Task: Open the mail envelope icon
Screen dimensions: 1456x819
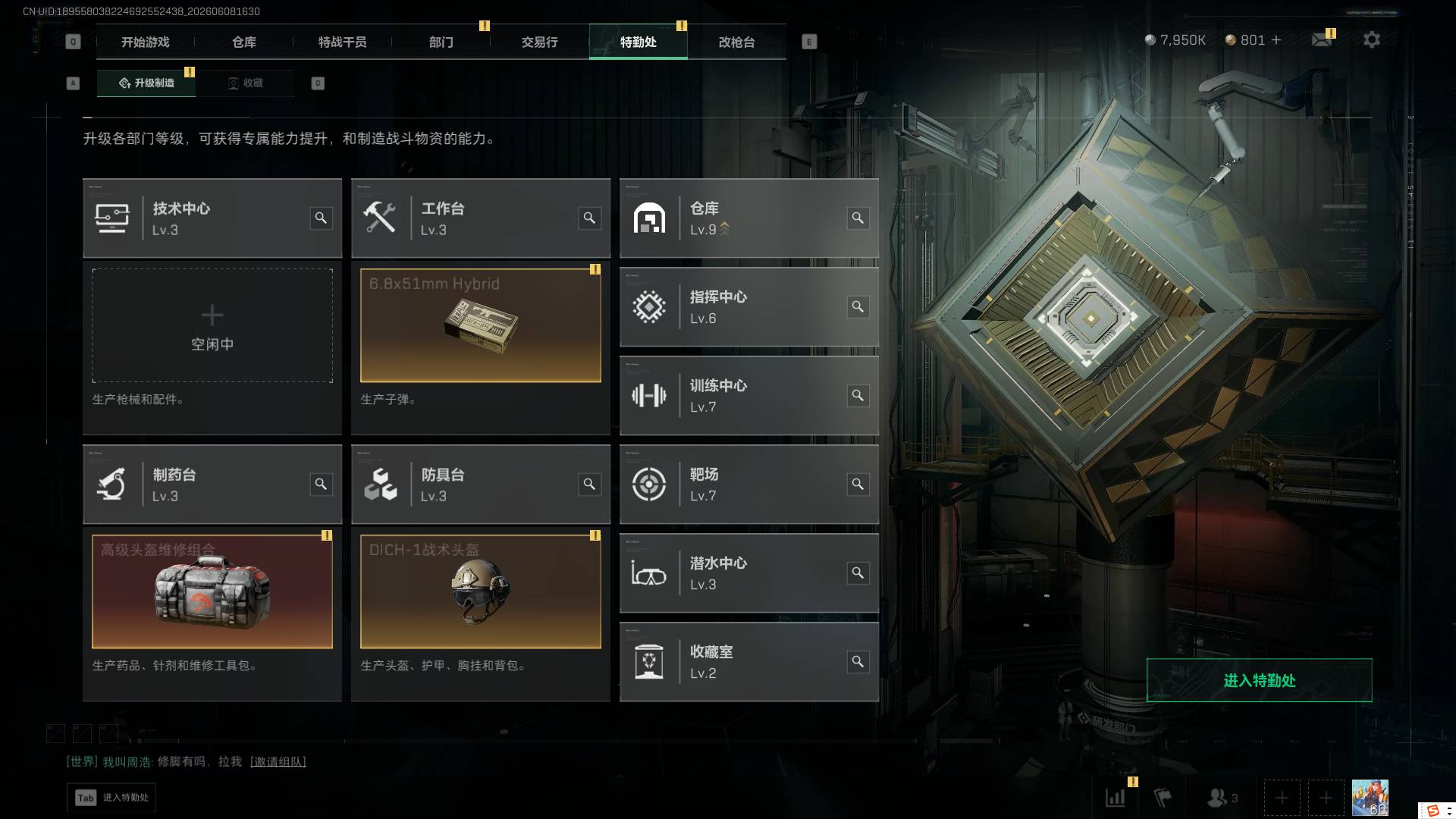Action: (x=1322, y=39)
